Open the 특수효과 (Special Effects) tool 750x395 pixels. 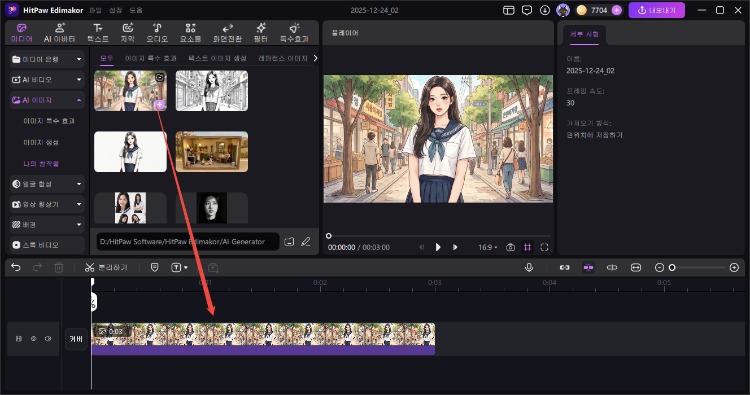(294, 33)
